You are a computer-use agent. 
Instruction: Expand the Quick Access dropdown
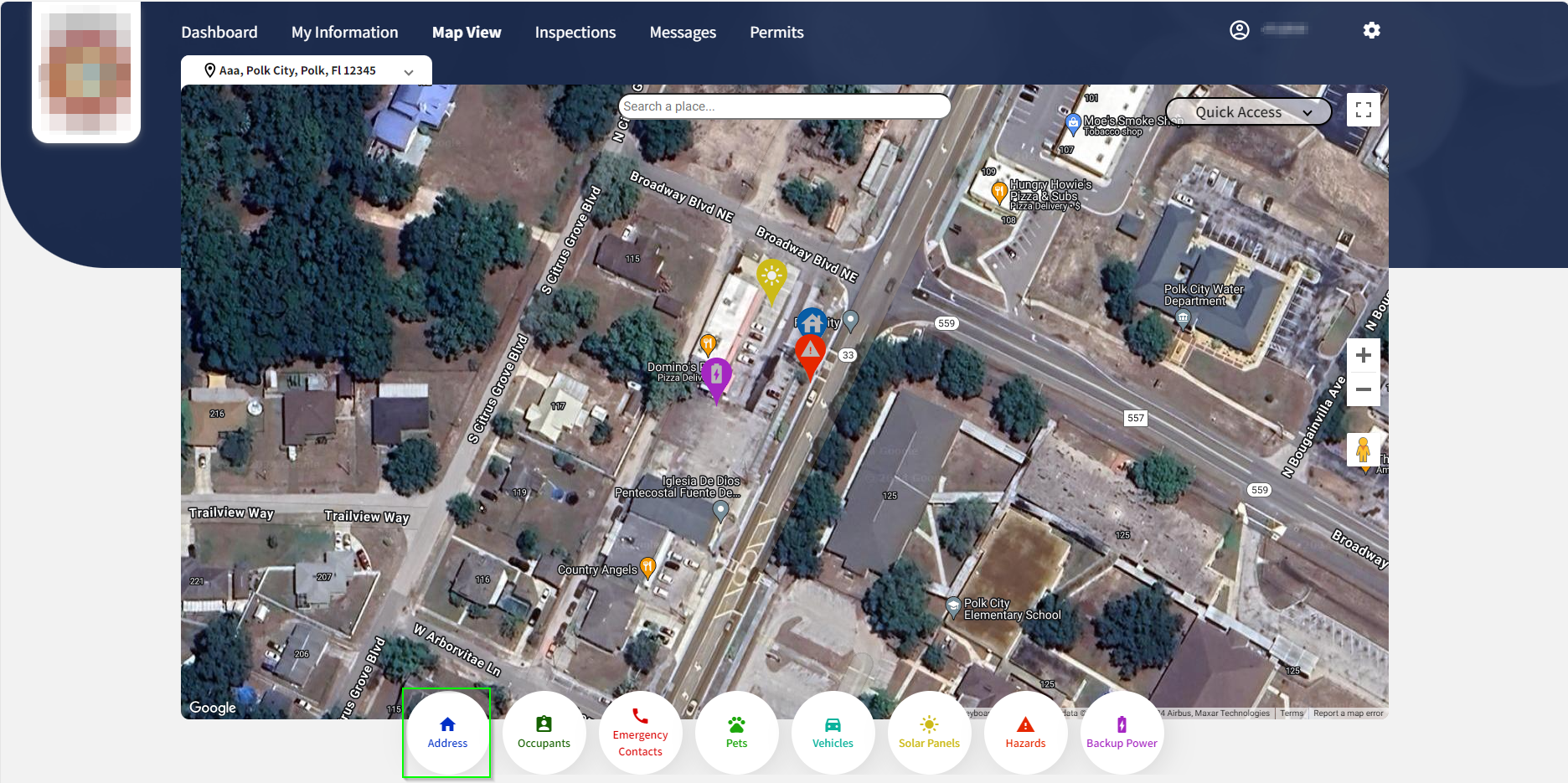[1248, 112]
